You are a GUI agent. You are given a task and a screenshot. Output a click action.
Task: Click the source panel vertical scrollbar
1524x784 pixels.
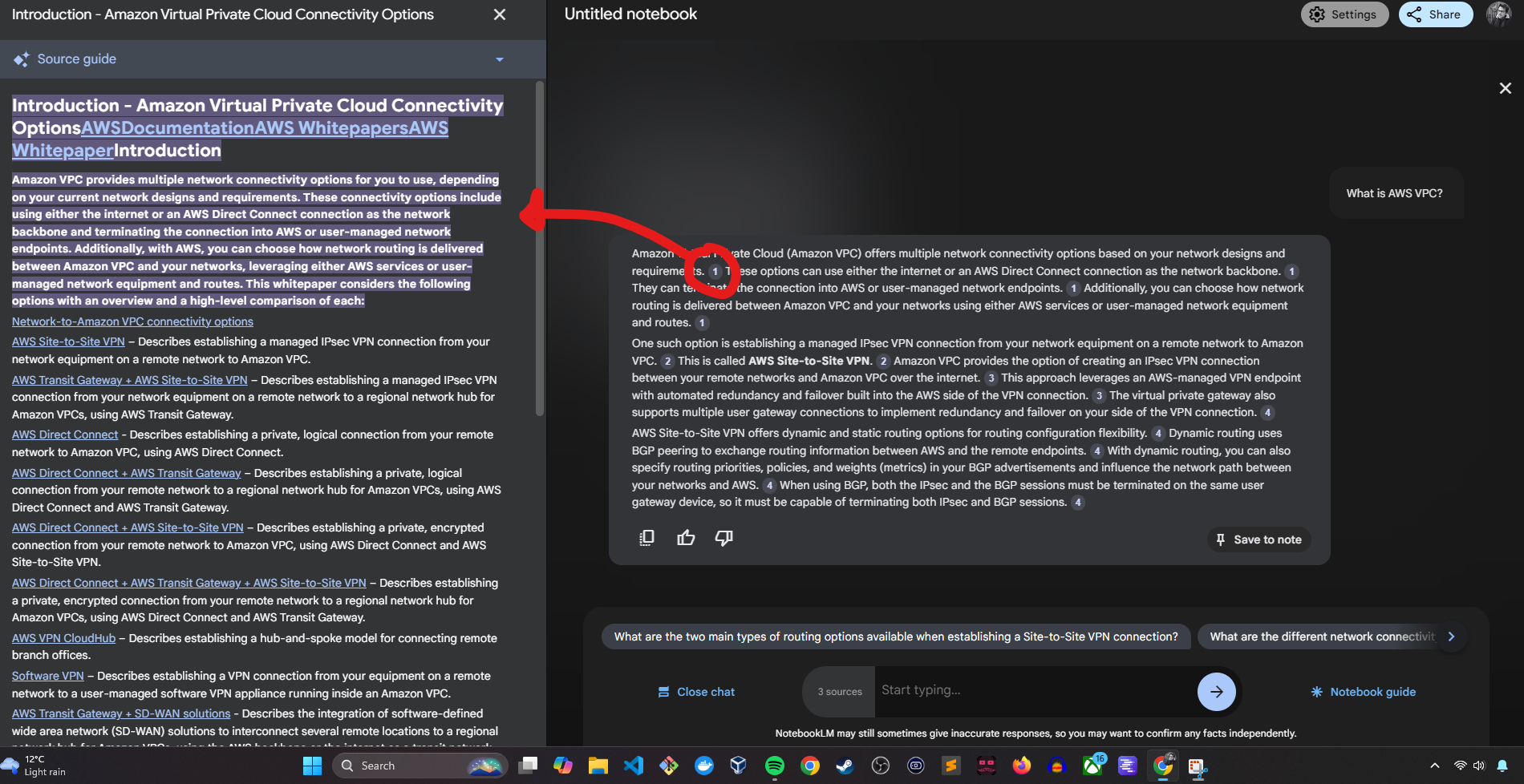coord(540,249)
